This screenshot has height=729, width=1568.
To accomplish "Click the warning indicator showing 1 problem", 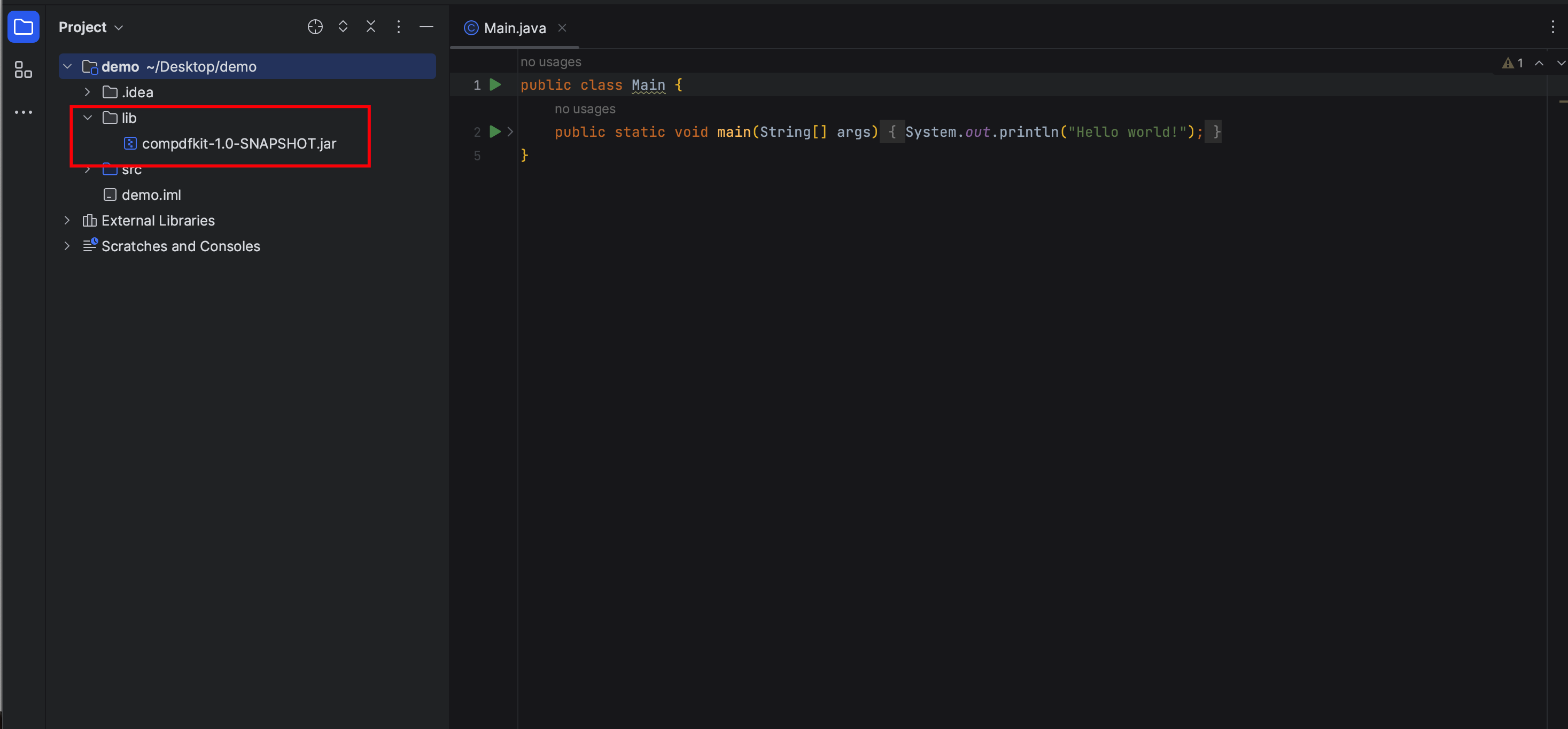I will (x=1512, y=63).
